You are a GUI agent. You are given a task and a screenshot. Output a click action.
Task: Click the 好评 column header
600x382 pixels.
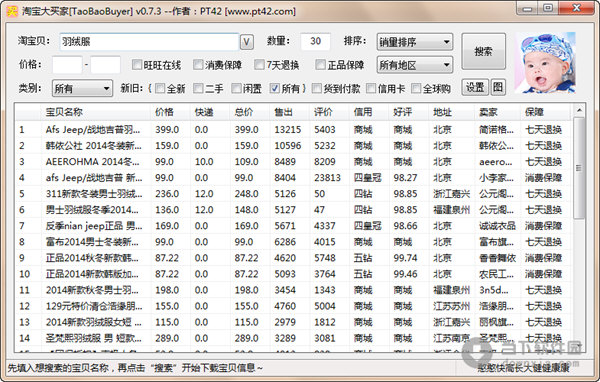coord(409,112)
